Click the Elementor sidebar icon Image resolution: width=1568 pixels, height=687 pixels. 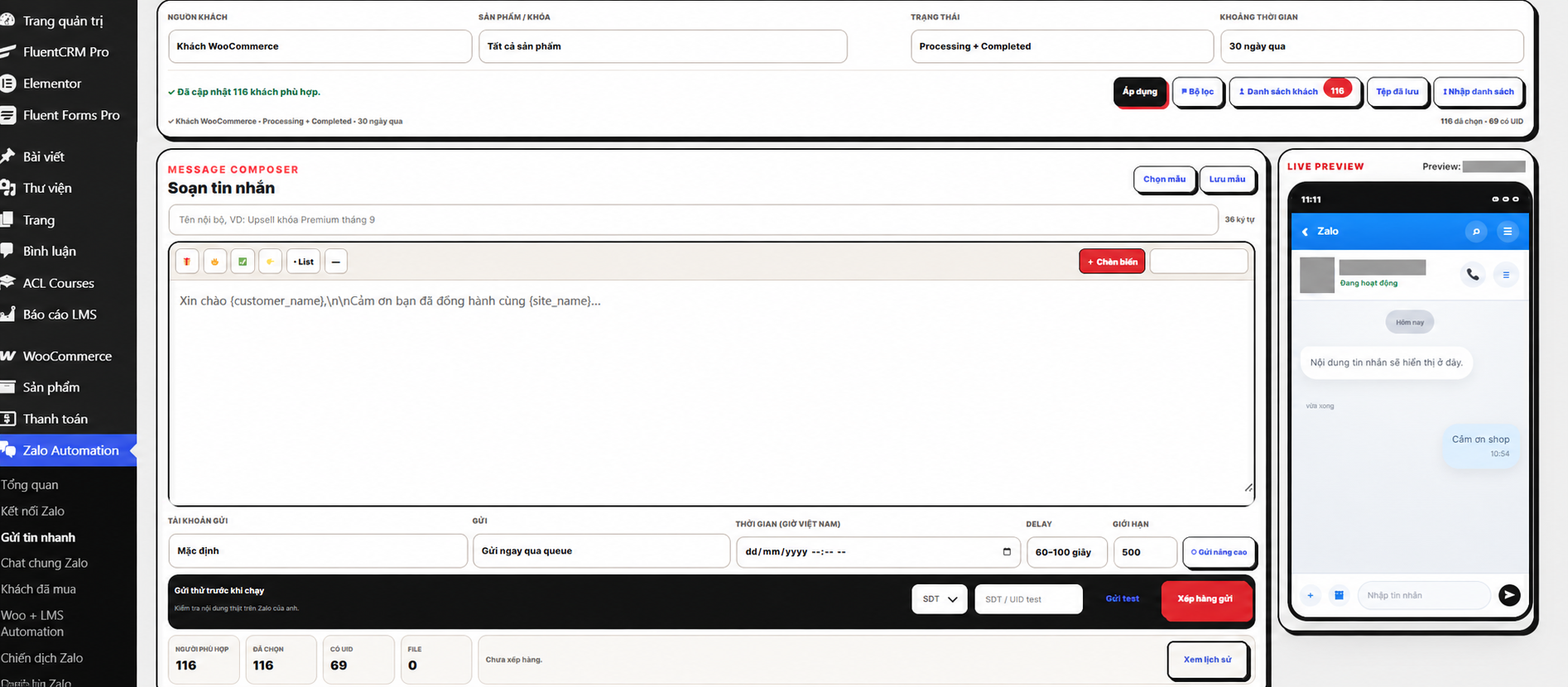[x=8, y=84]
